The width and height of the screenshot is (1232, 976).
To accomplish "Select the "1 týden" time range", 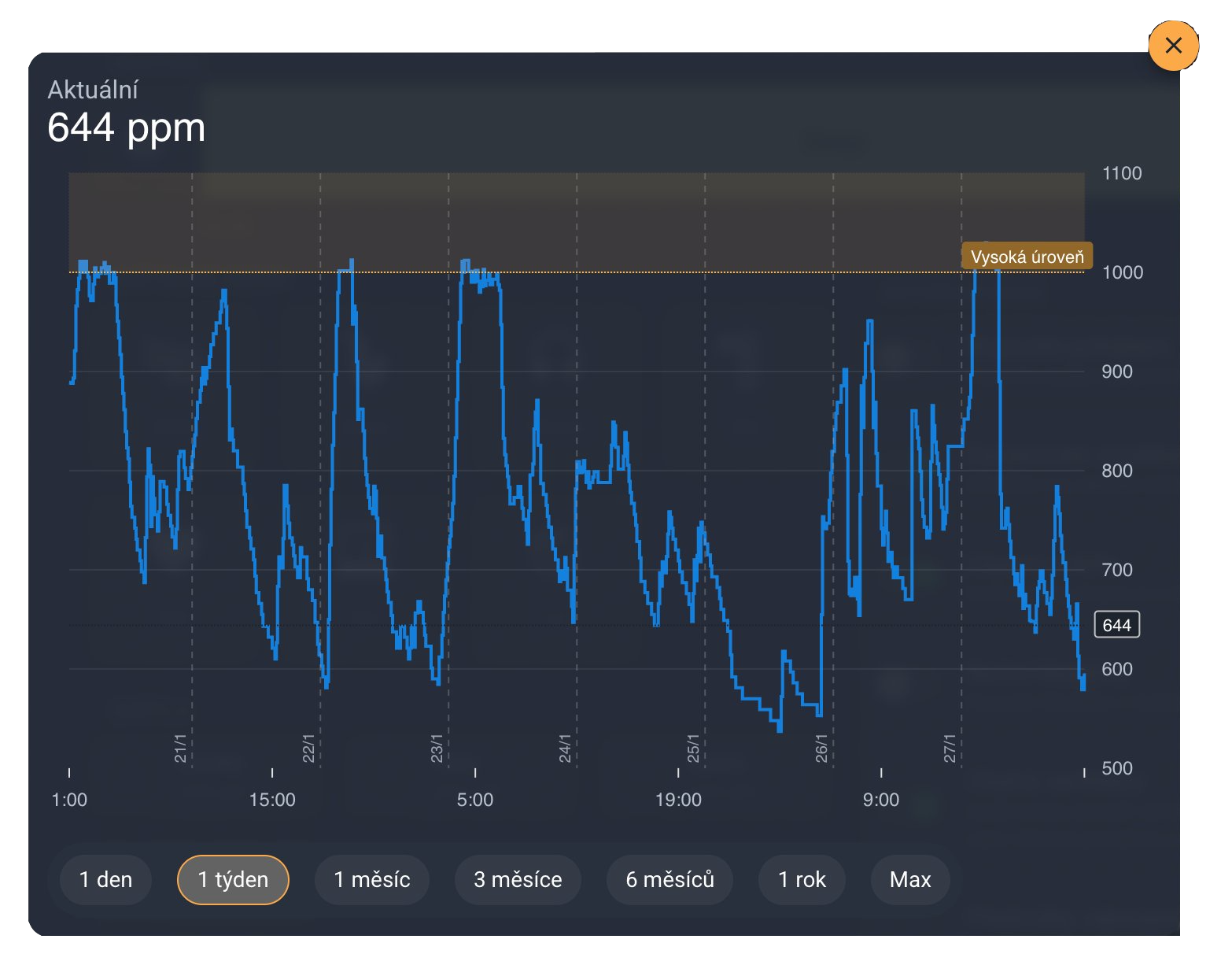I will (x=233, y=880).
